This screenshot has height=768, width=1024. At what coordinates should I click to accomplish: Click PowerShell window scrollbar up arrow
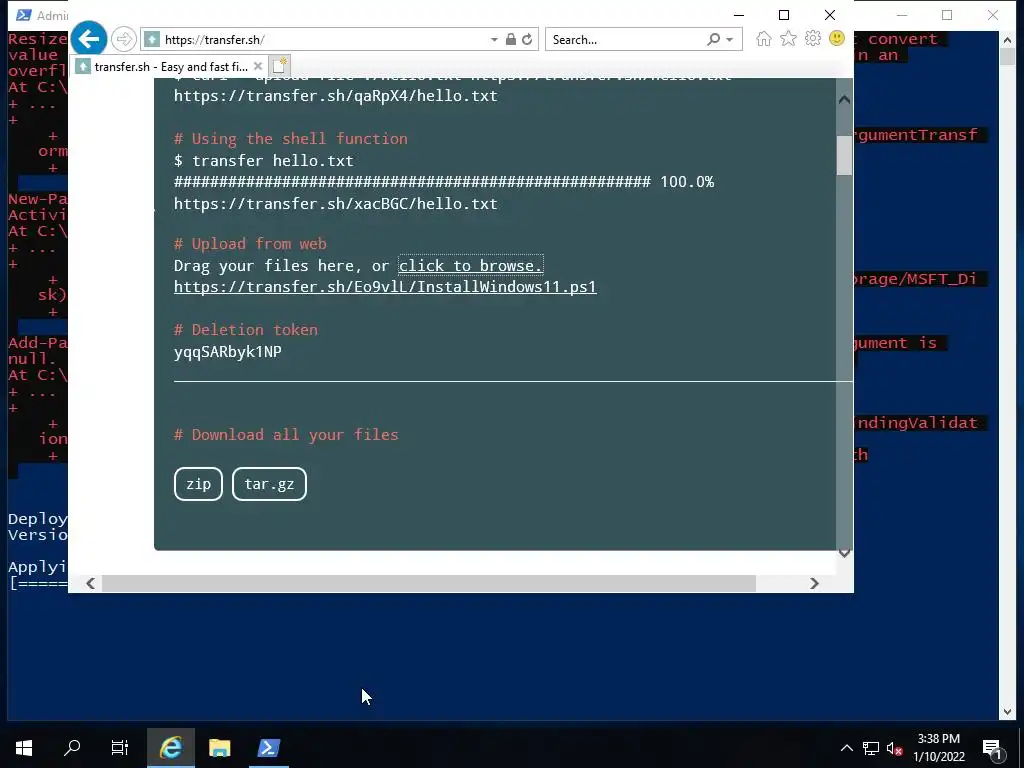1007,40
